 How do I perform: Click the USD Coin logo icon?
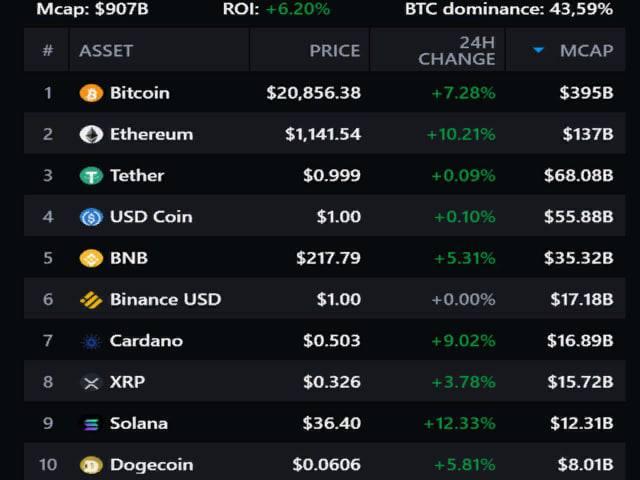91,217
